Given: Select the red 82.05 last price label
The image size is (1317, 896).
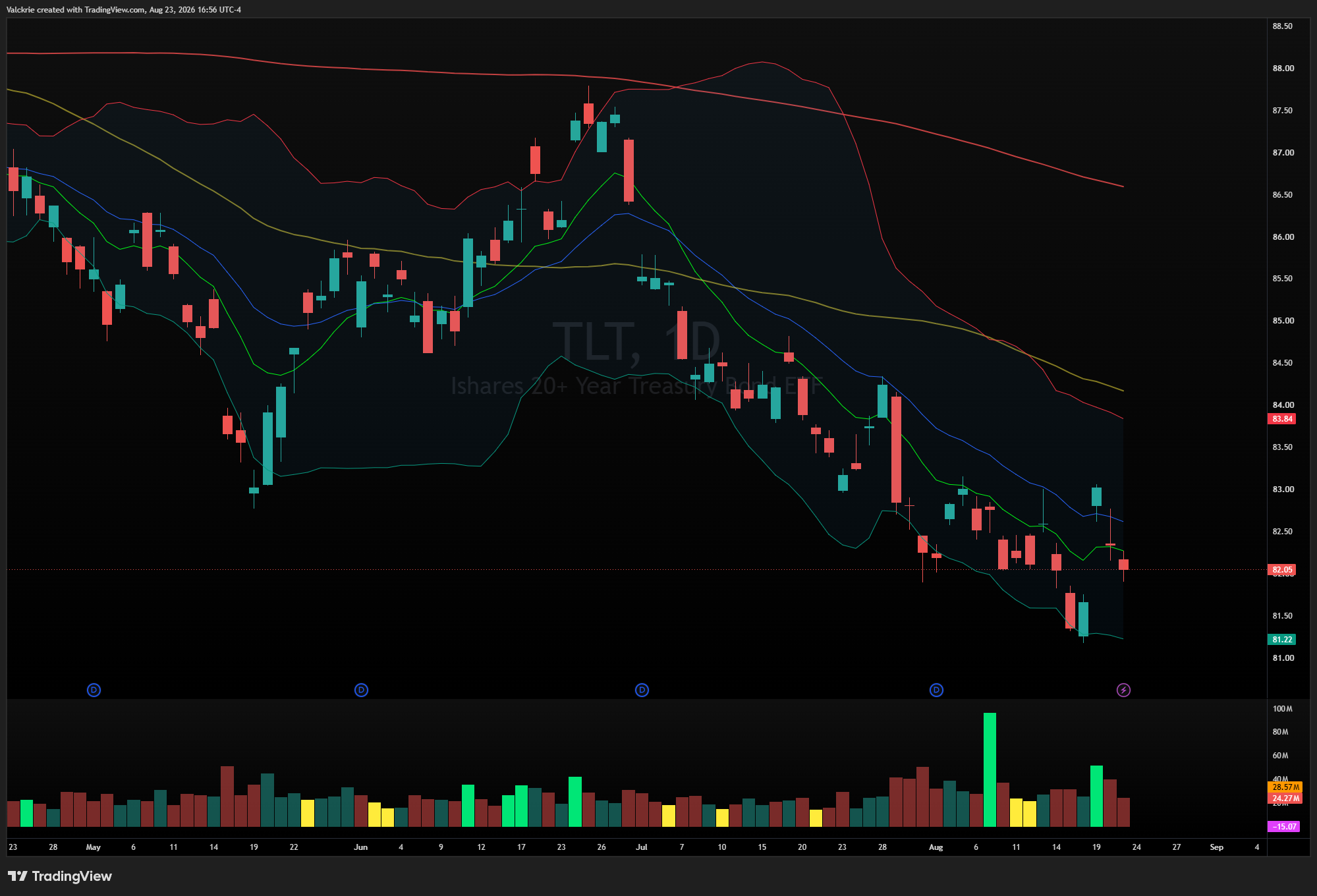Looking at the screenshot, I should (x=1281, y=570).
